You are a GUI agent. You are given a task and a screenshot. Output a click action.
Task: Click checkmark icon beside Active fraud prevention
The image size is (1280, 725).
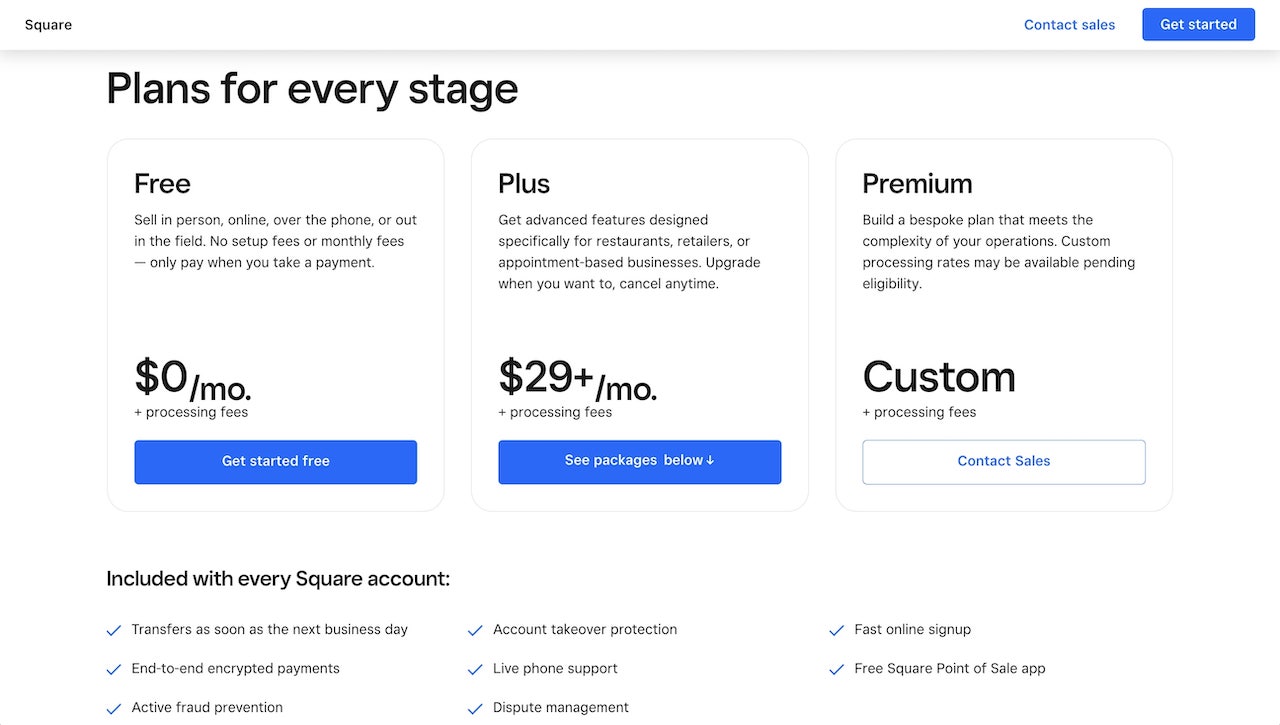pos(114,708)
